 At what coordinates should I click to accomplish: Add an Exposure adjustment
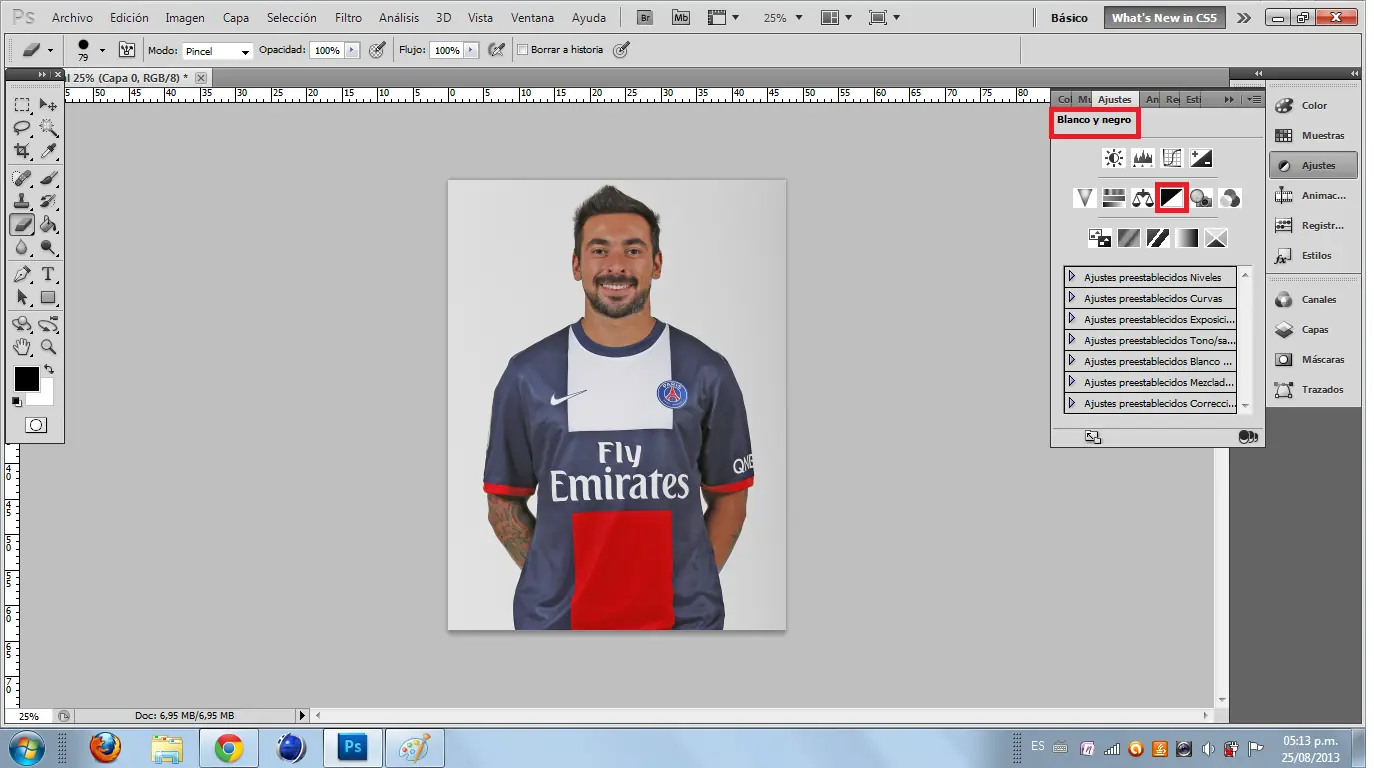(x=1201, y=158)
